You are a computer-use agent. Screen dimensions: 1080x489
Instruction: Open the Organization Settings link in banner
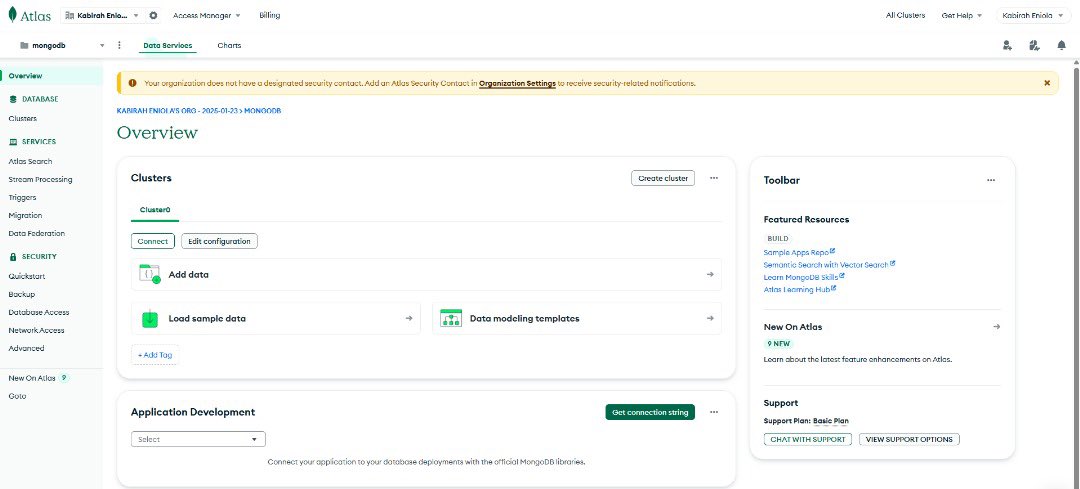coord(517,83)
